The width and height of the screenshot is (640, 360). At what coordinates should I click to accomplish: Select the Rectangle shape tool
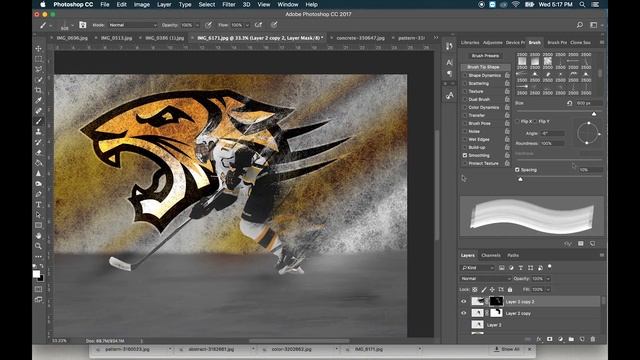pyautogui.click(x=38, y=225)
